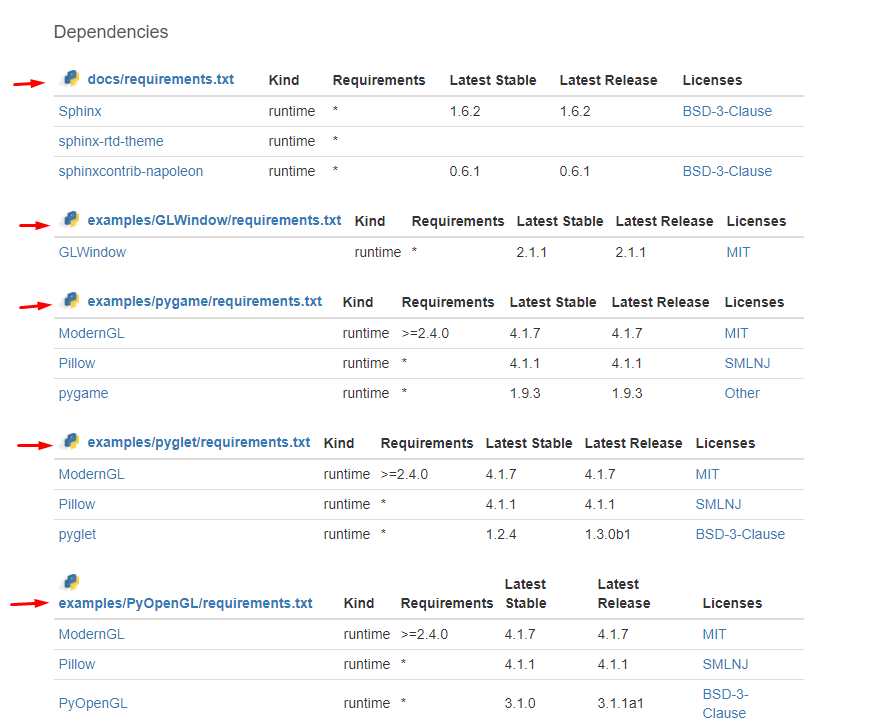This screenshot has width=877, height=718.
Task: Click Requirements header in pygame table
Action: coord(448,303)
